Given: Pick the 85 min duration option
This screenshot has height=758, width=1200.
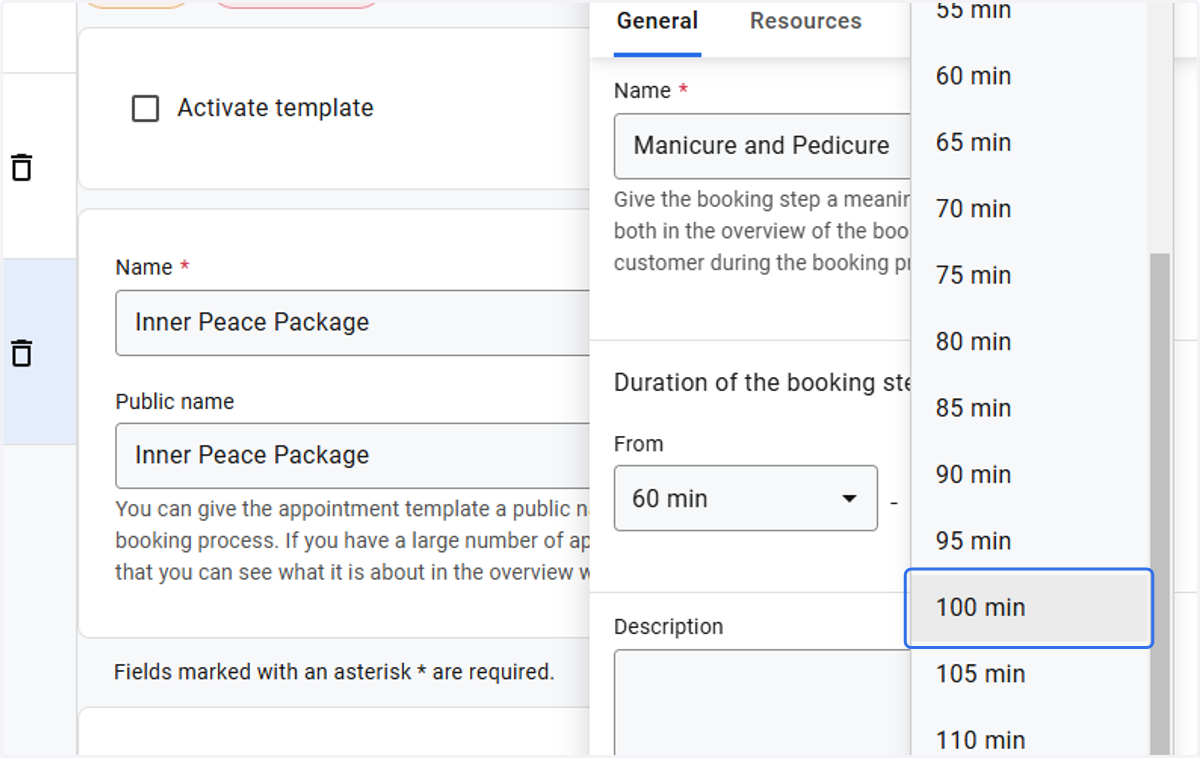Looking at the screenshot, I should (1030, 408).
